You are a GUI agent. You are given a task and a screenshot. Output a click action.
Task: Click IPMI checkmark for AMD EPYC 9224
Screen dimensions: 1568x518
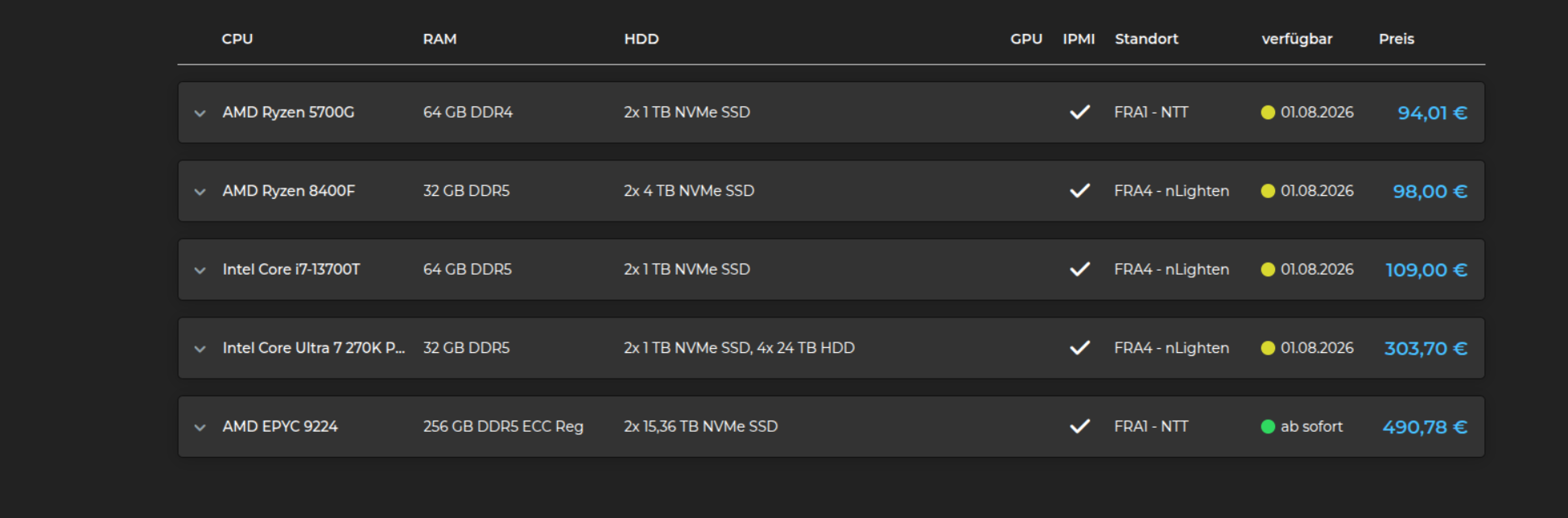(x=1079, y=426)
